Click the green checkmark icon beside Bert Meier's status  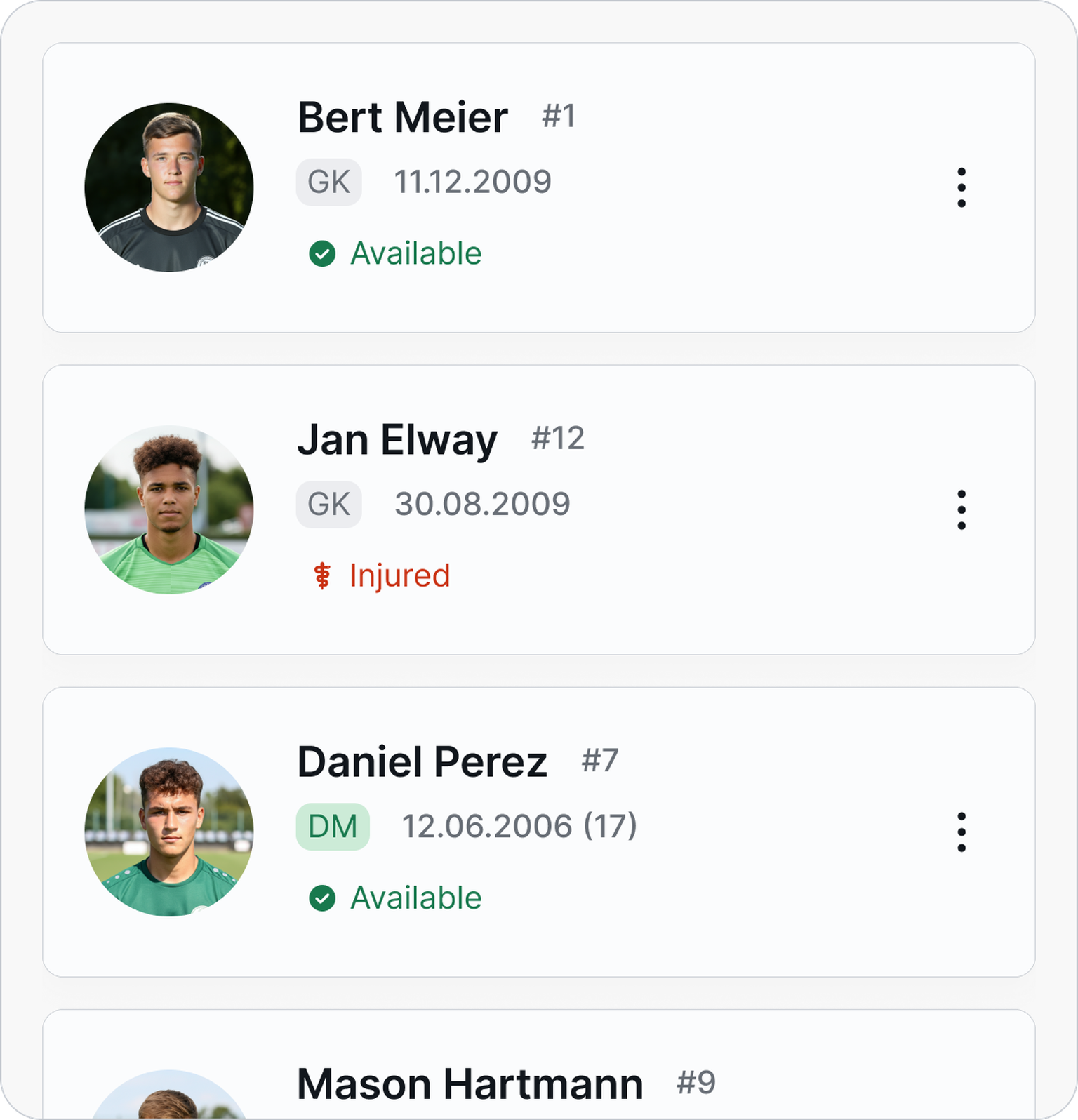(322, 253)
